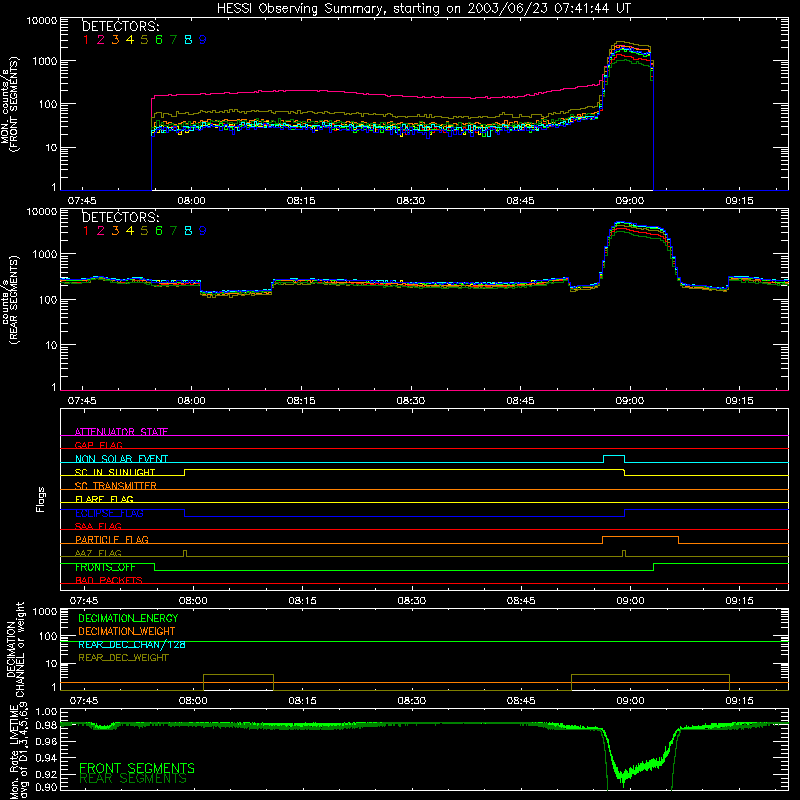The image size is (800, 800).
Task: Click the SC IN SUNLIGHT flag label
Action: [115, 472]
